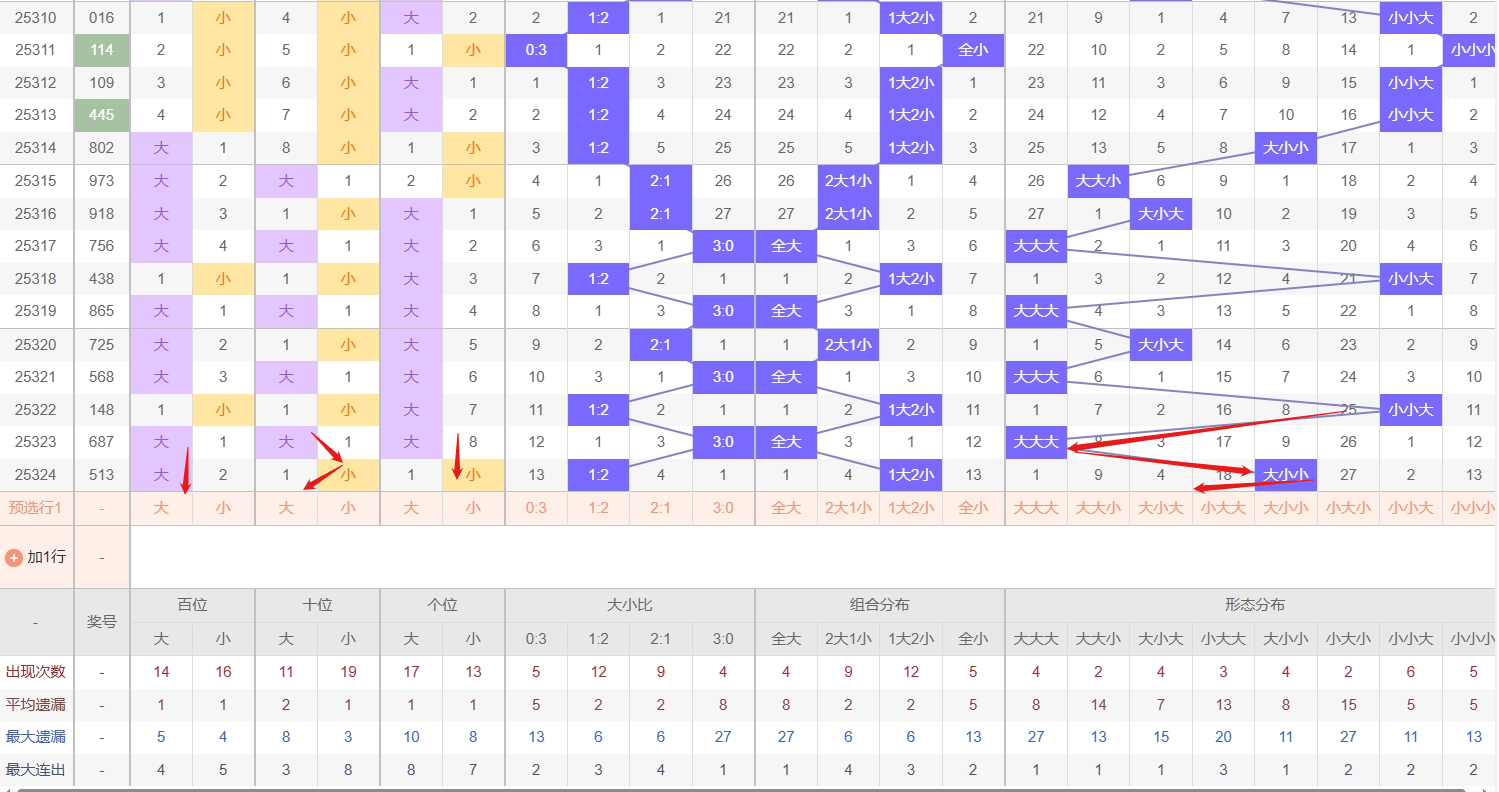Toggle 全大 in the 预选行1 row
The width and height of the screenshot is (1499, 792).
[x=786, y=508]
